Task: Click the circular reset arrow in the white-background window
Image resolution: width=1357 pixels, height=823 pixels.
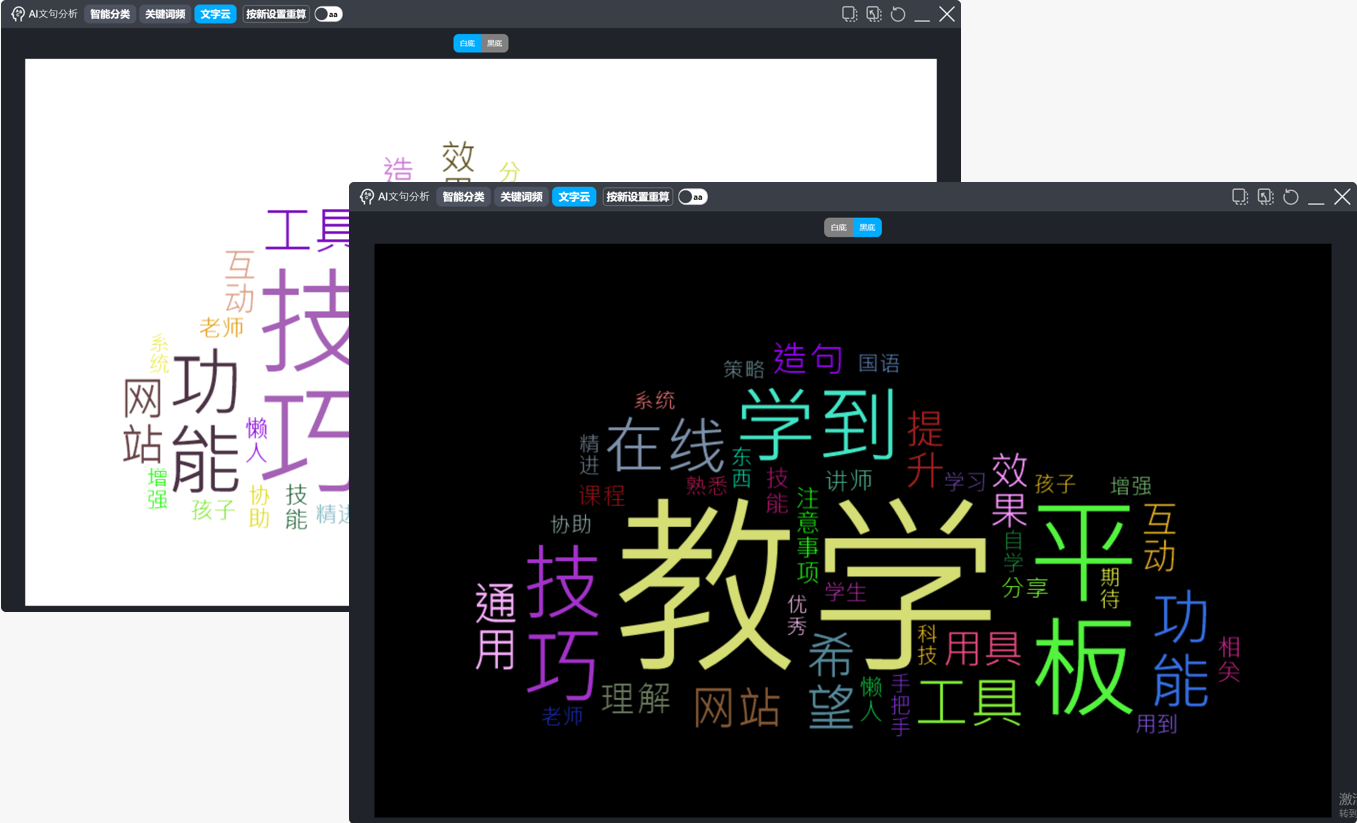Action: 898,14
